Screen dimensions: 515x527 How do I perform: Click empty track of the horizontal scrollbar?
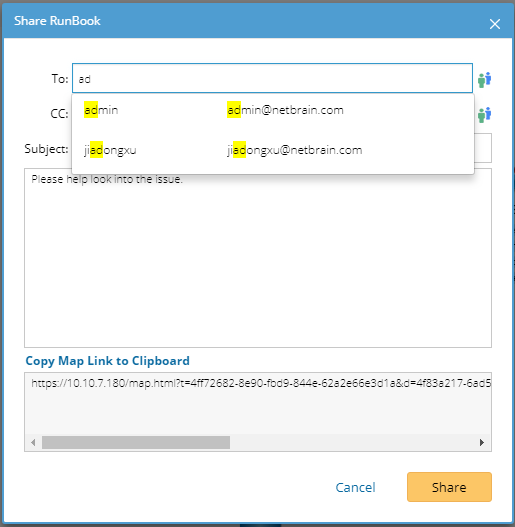click(x=353, y=442)
